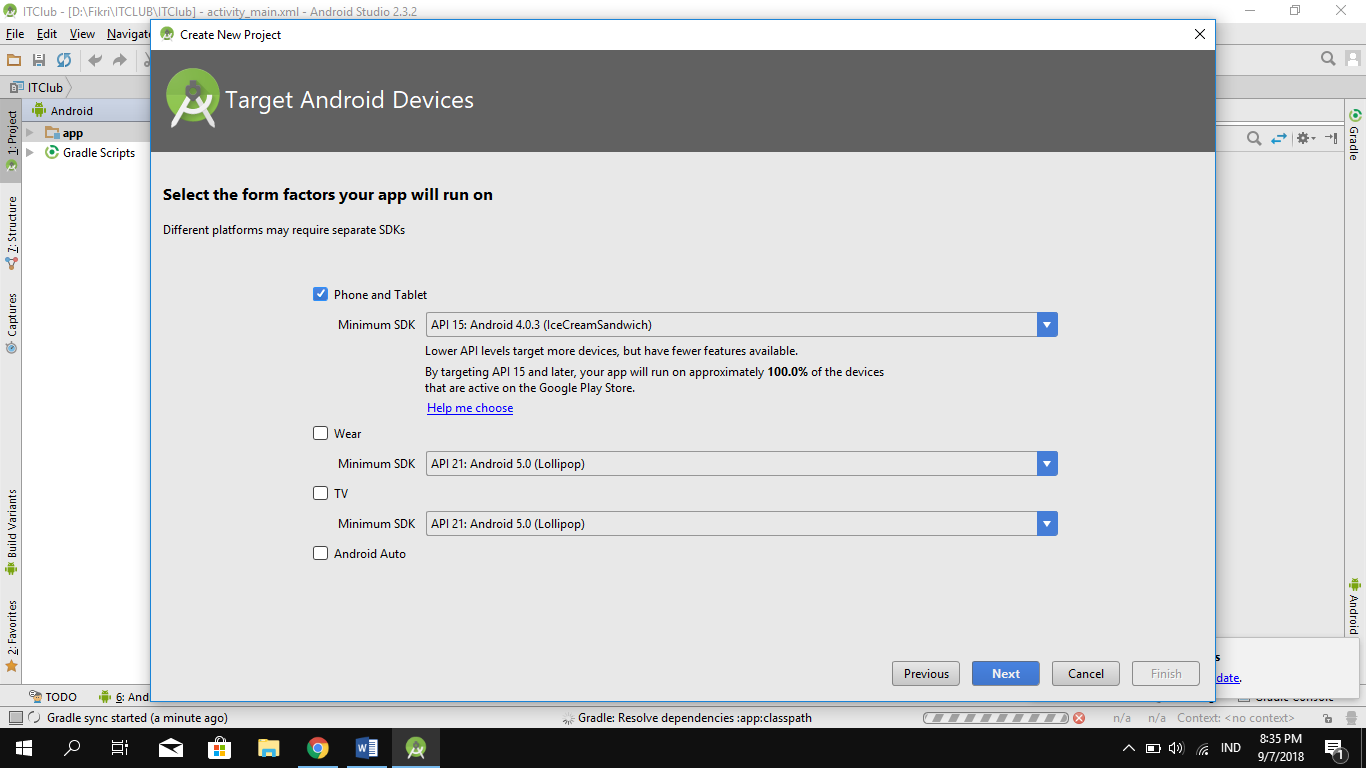The width and height of the screenshot is (1366, 768).
Task: Uncheck the Phone and Tablet checkbox
Action: [x=321, y=294]
